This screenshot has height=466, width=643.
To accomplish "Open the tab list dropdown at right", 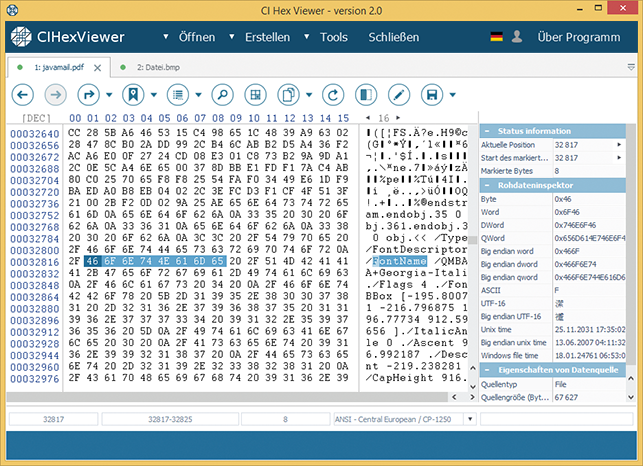I will click(631, 67).
